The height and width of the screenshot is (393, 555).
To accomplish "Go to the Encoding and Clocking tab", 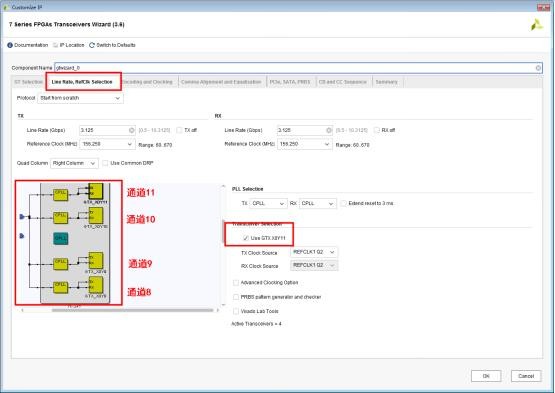I will click(x=149, y=82).
